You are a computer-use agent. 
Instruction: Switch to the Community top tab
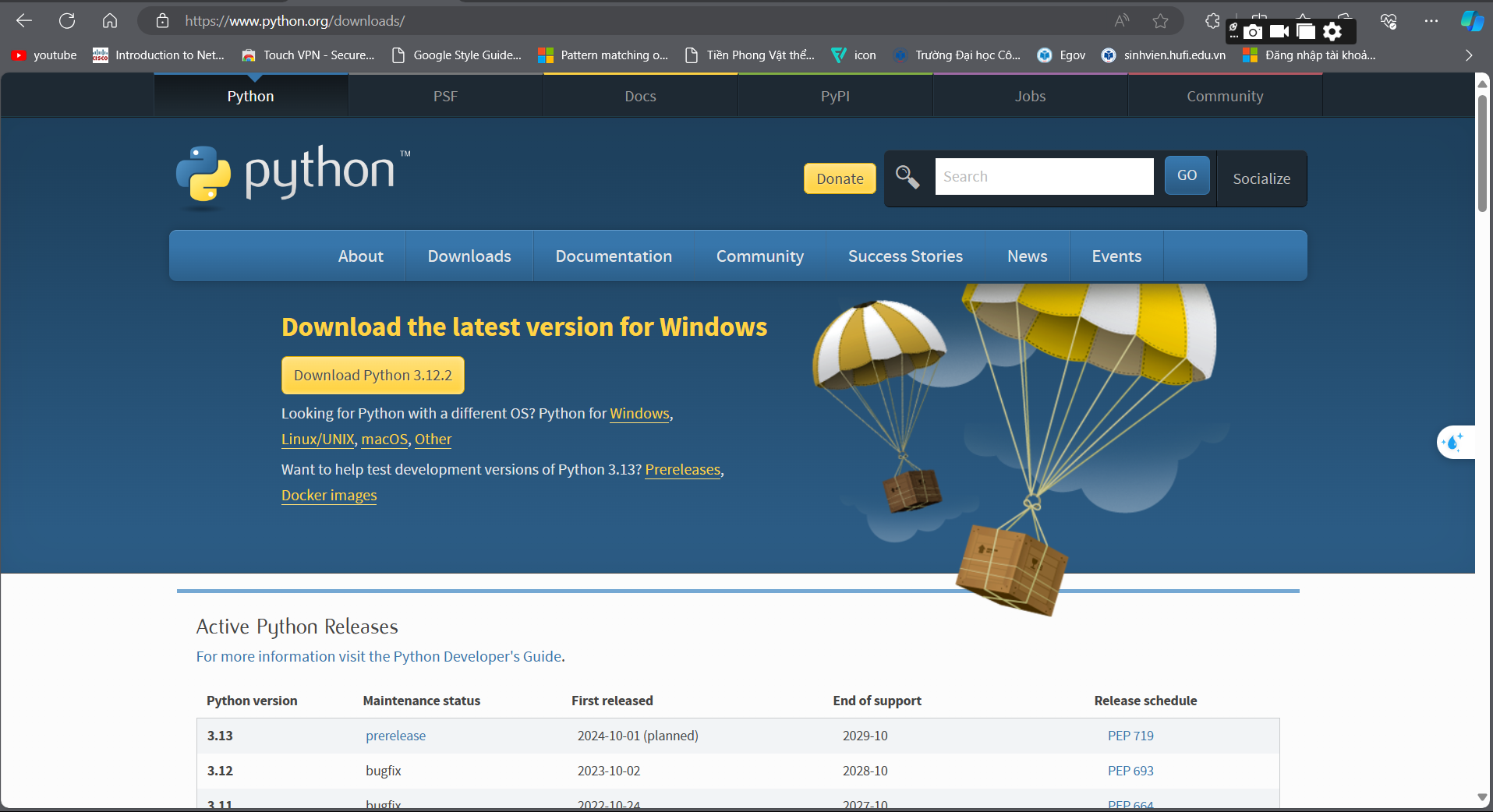tap(1226, 96)
